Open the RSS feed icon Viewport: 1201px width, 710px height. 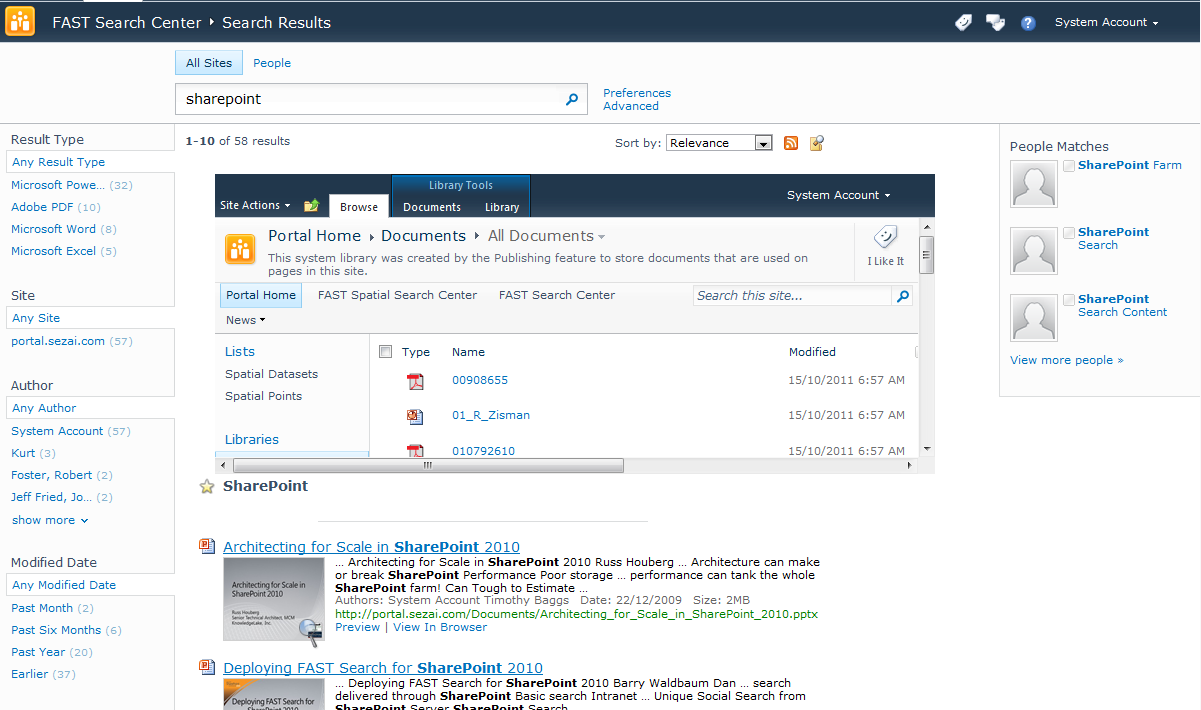791,143
